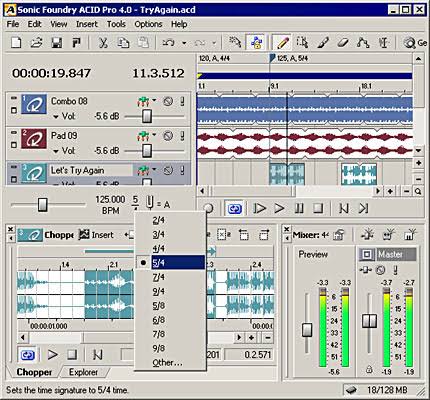Open Pad 09 track FX dropdown arrow
This screenshot has height=400, width=430.
point(154,134)
